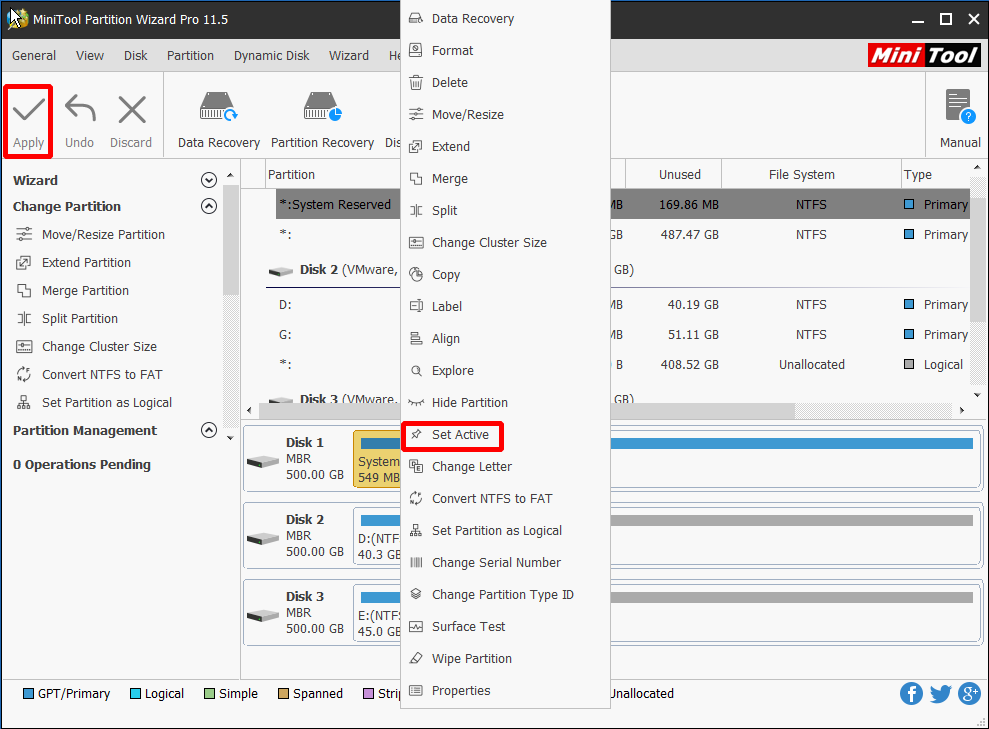
Task: Click the Properties menu icon
Action: 416,691
